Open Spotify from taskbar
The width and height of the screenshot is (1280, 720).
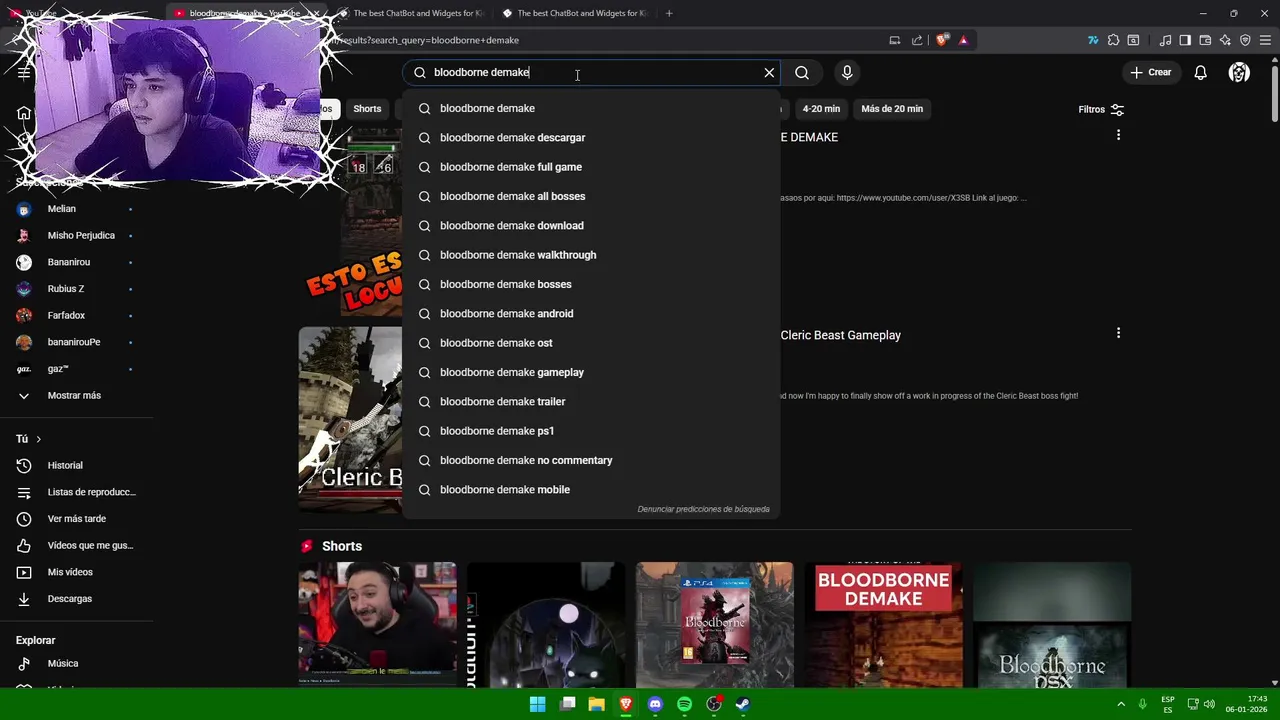point(684,704)
